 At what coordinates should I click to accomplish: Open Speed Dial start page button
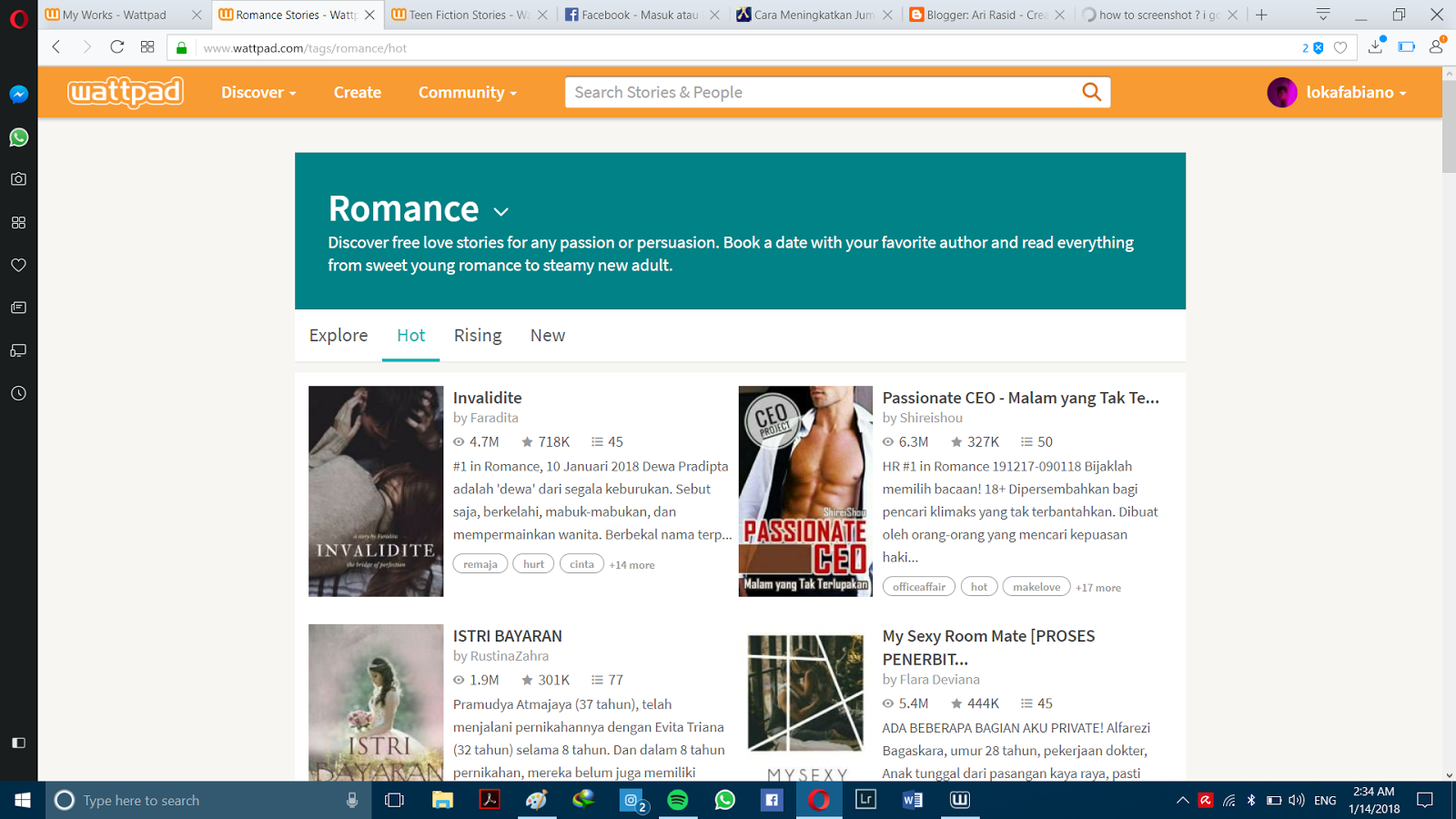click(147, 47)
